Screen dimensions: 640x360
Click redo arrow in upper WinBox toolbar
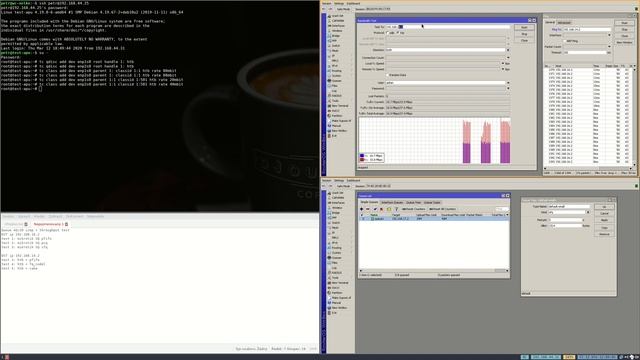(330, 9)
